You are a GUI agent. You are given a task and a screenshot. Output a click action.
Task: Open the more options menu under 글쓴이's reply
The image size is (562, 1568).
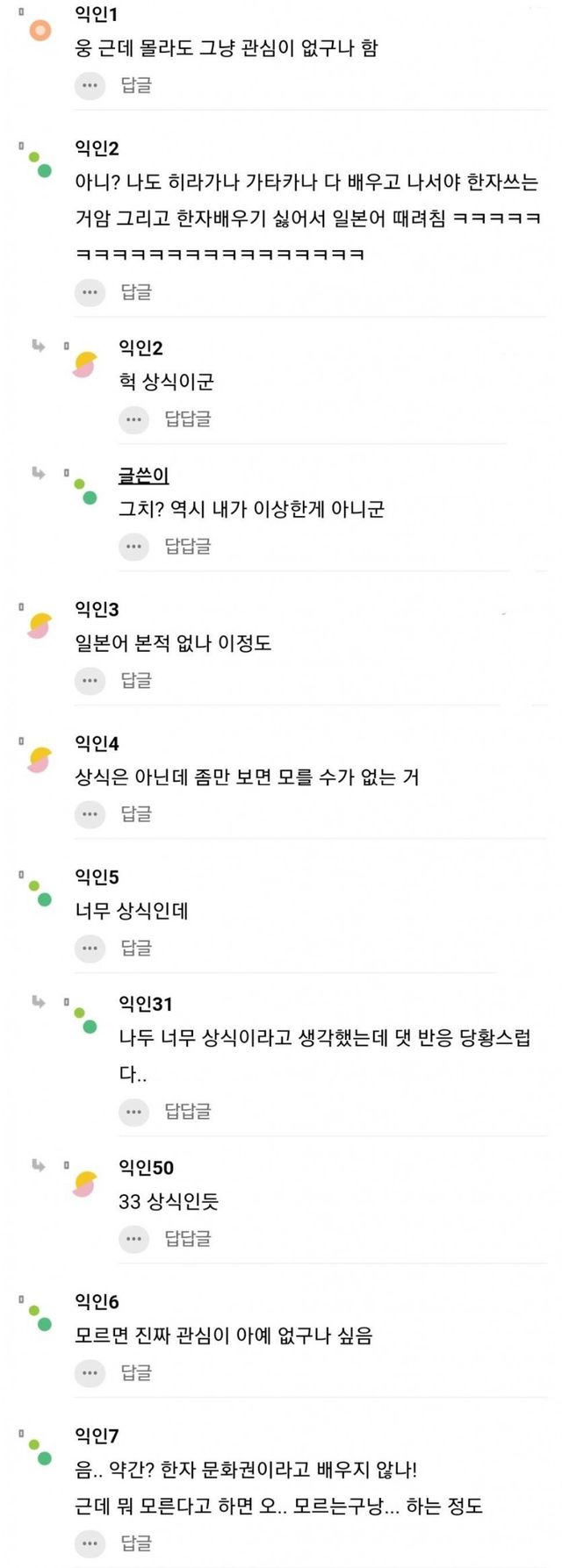pos(133,546)
